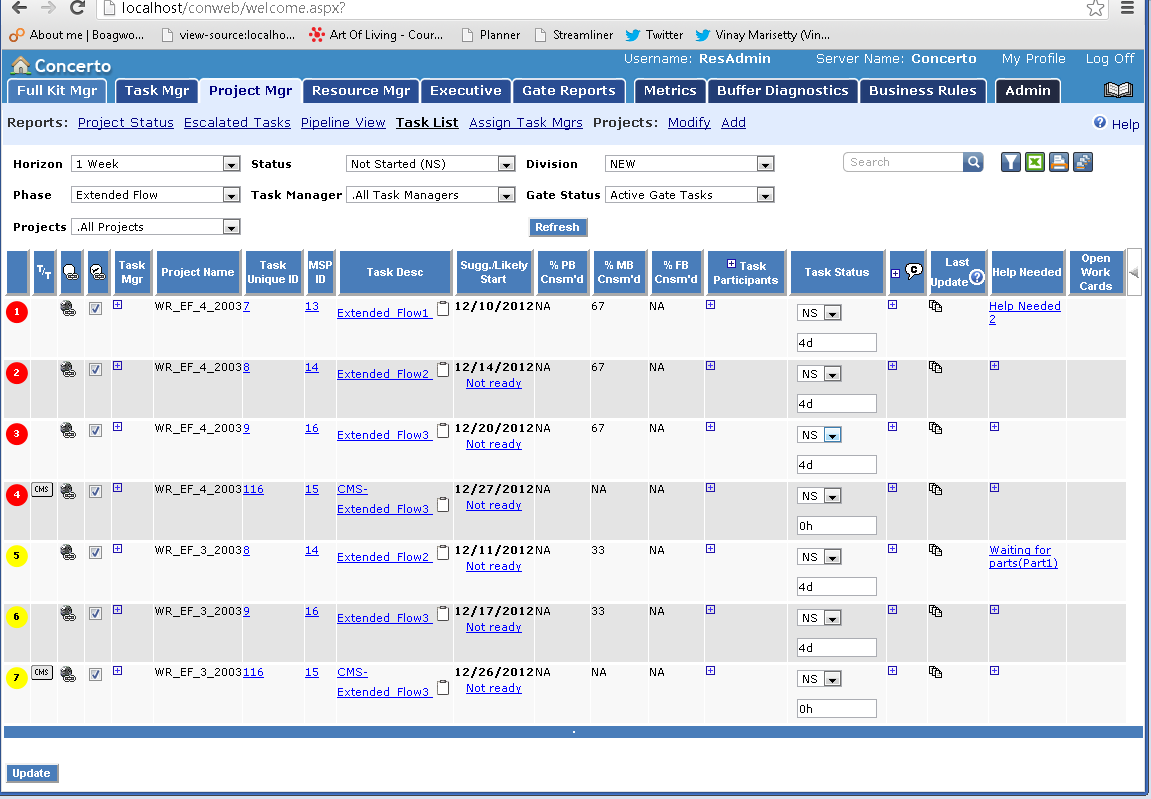Click the yellow priority circle 5

tap(17, 556)
